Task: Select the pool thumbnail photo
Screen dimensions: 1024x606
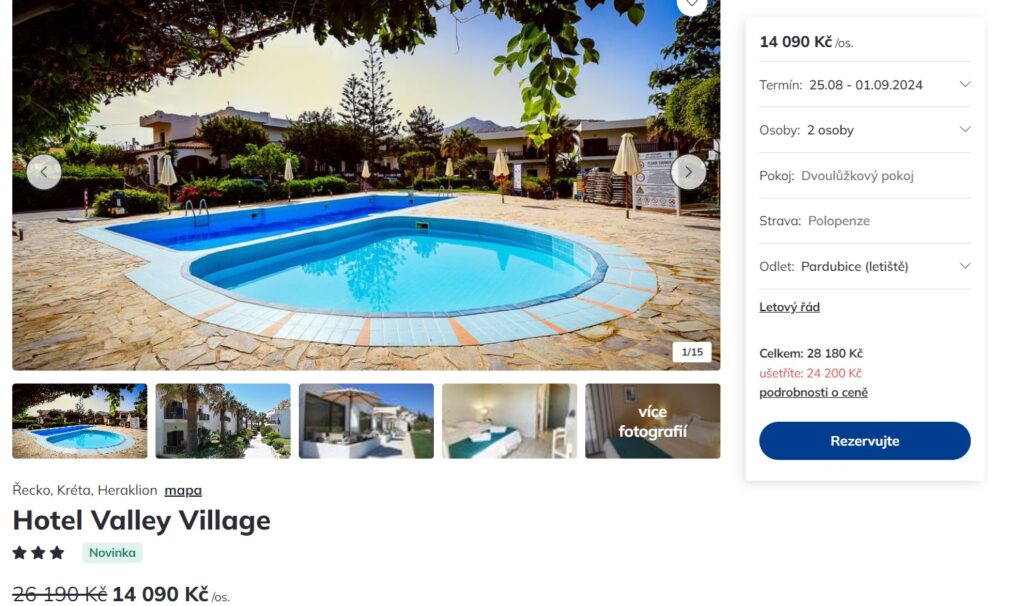Action: 80,421
